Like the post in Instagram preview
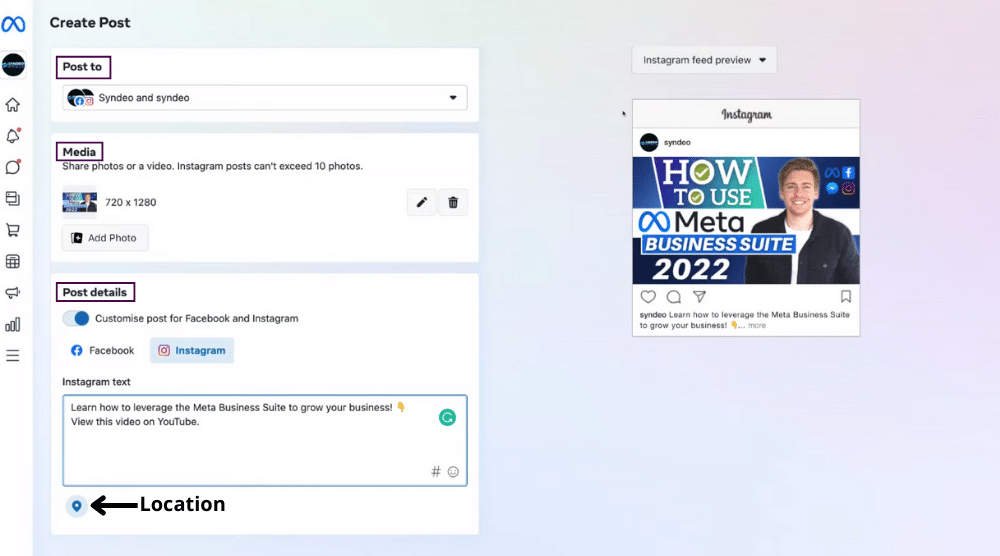 click(648, 296)
